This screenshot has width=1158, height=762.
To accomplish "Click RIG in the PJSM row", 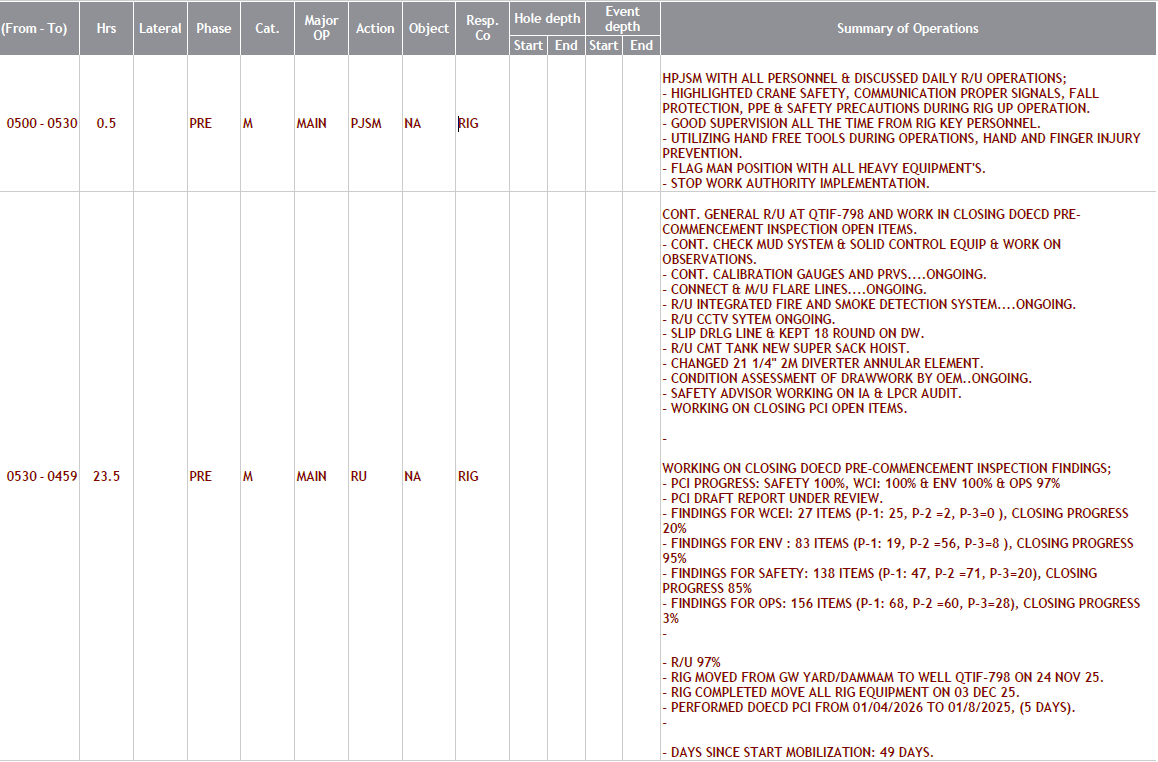I will pyautogui.click(x=469, y=124).
